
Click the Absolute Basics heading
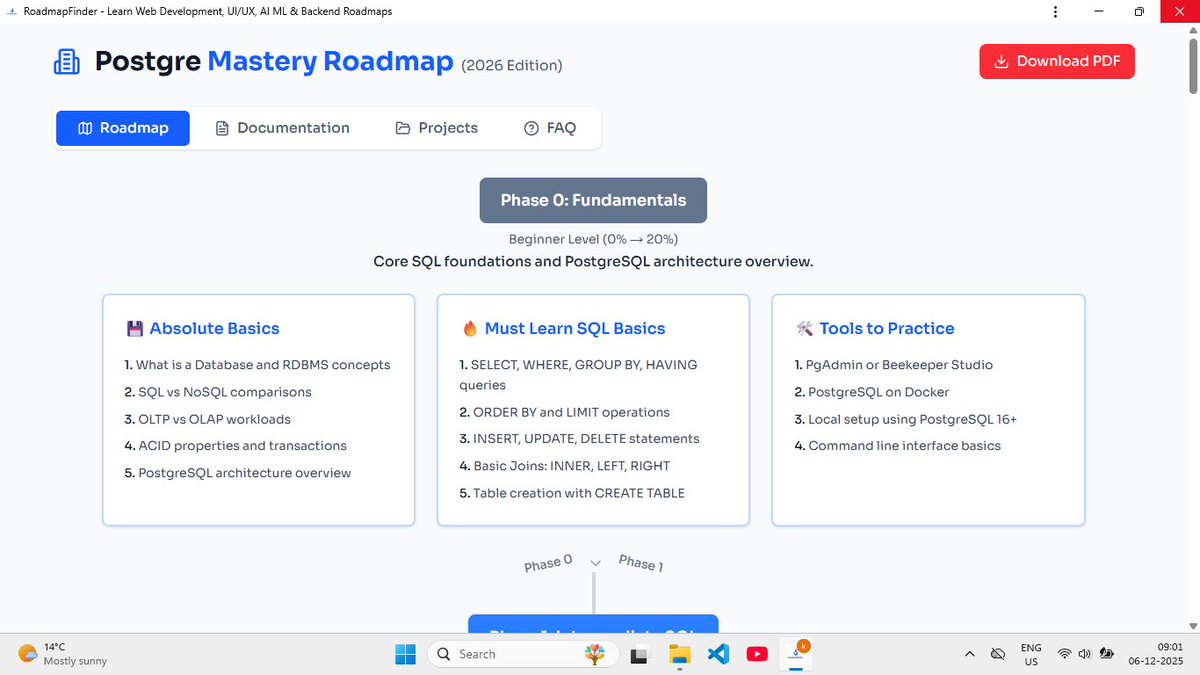click(214, 328)
